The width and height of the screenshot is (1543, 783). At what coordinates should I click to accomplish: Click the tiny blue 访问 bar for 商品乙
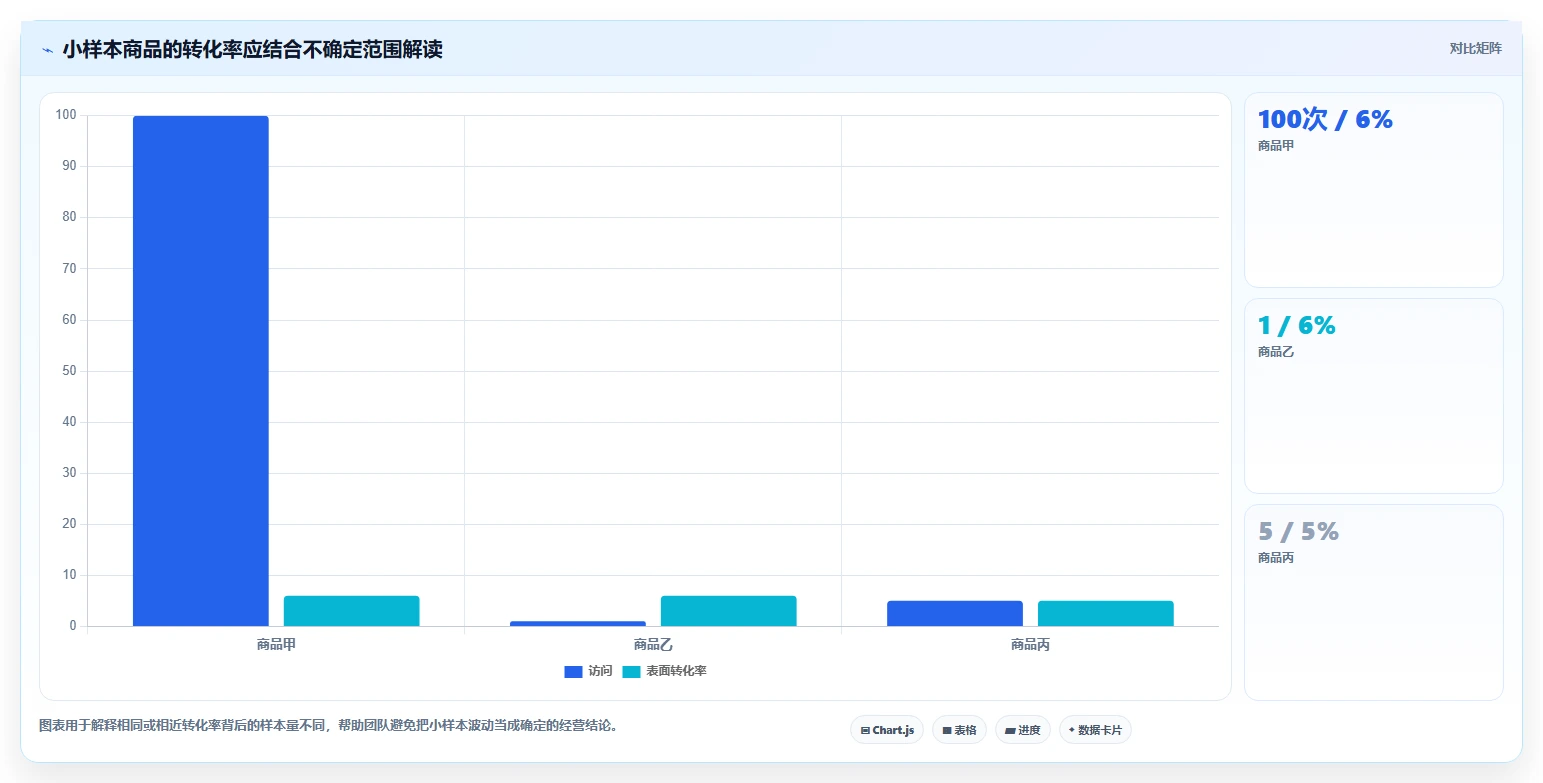578,623
